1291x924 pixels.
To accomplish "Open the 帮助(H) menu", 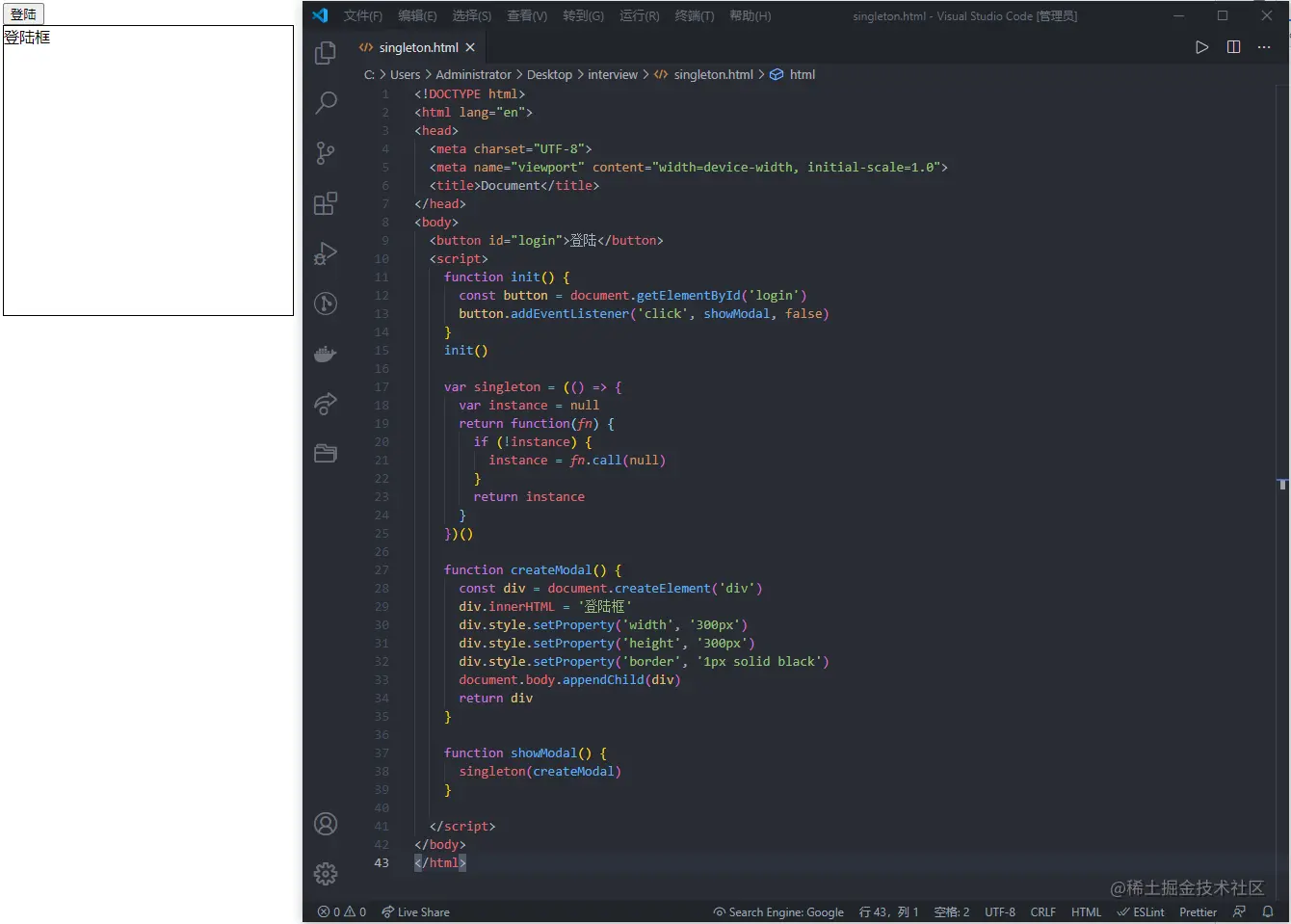I will pyautogui.click(x=751, y=15).
